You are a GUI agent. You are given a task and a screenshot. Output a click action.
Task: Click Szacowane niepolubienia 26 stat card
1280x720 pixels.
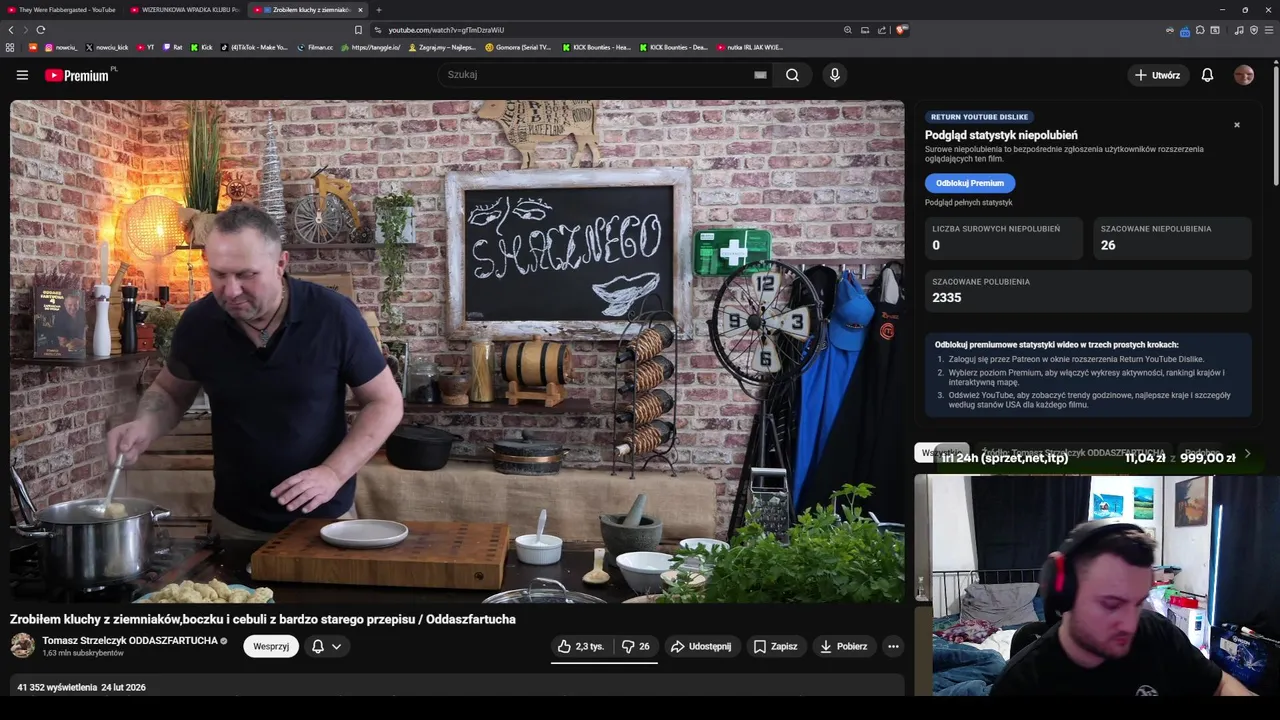(1172, 237)
